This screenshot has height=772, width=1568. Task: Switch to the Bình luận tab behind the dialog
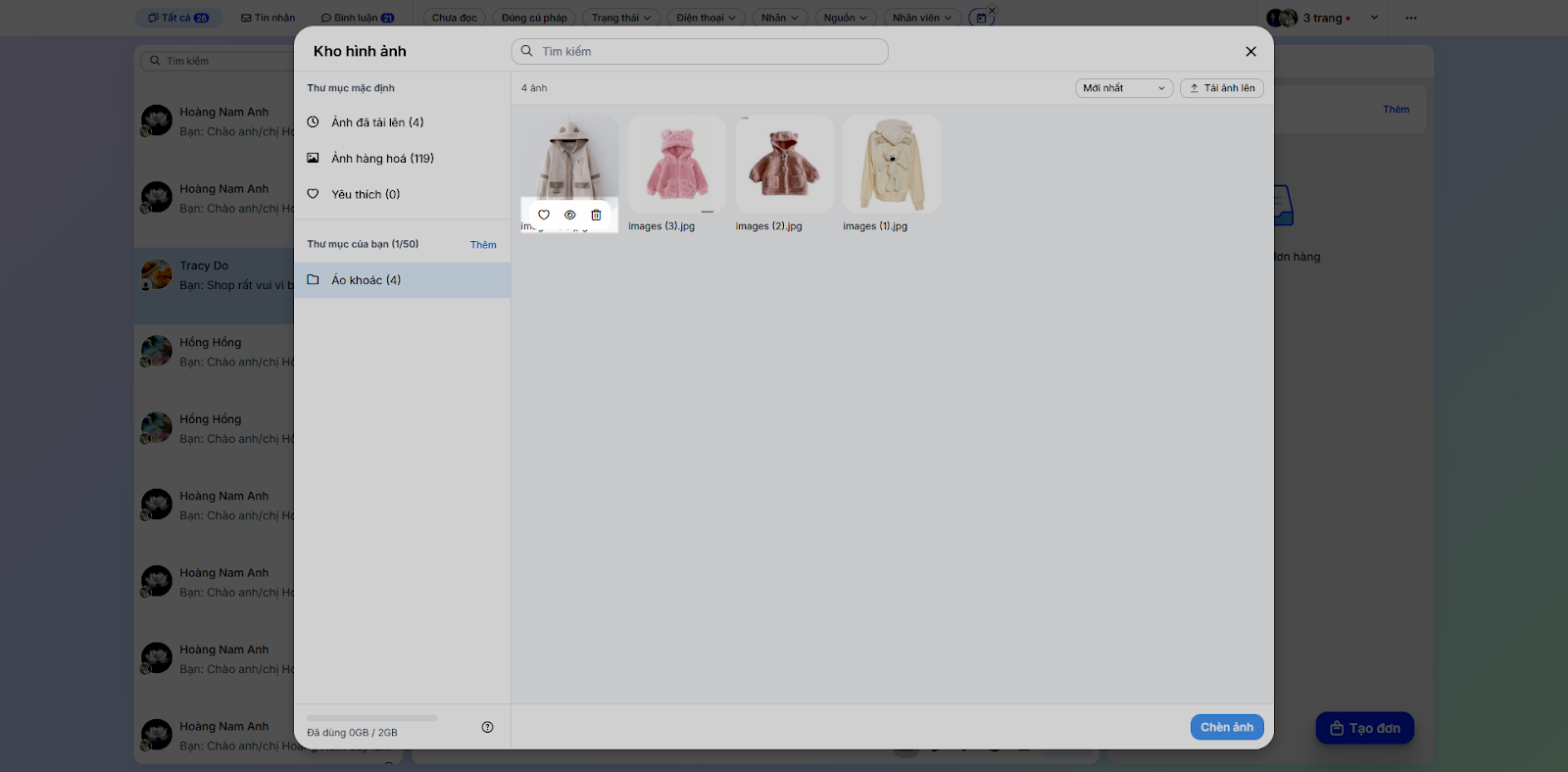tap(358, 18)
